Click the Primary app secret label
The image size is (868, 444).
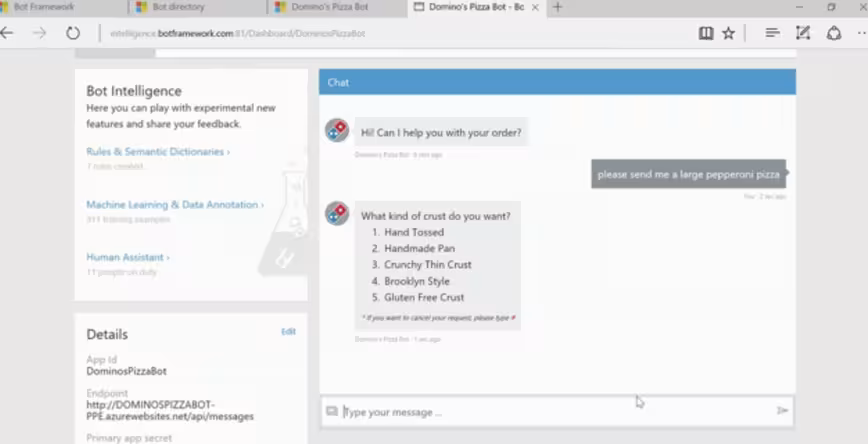pos(129,438)
